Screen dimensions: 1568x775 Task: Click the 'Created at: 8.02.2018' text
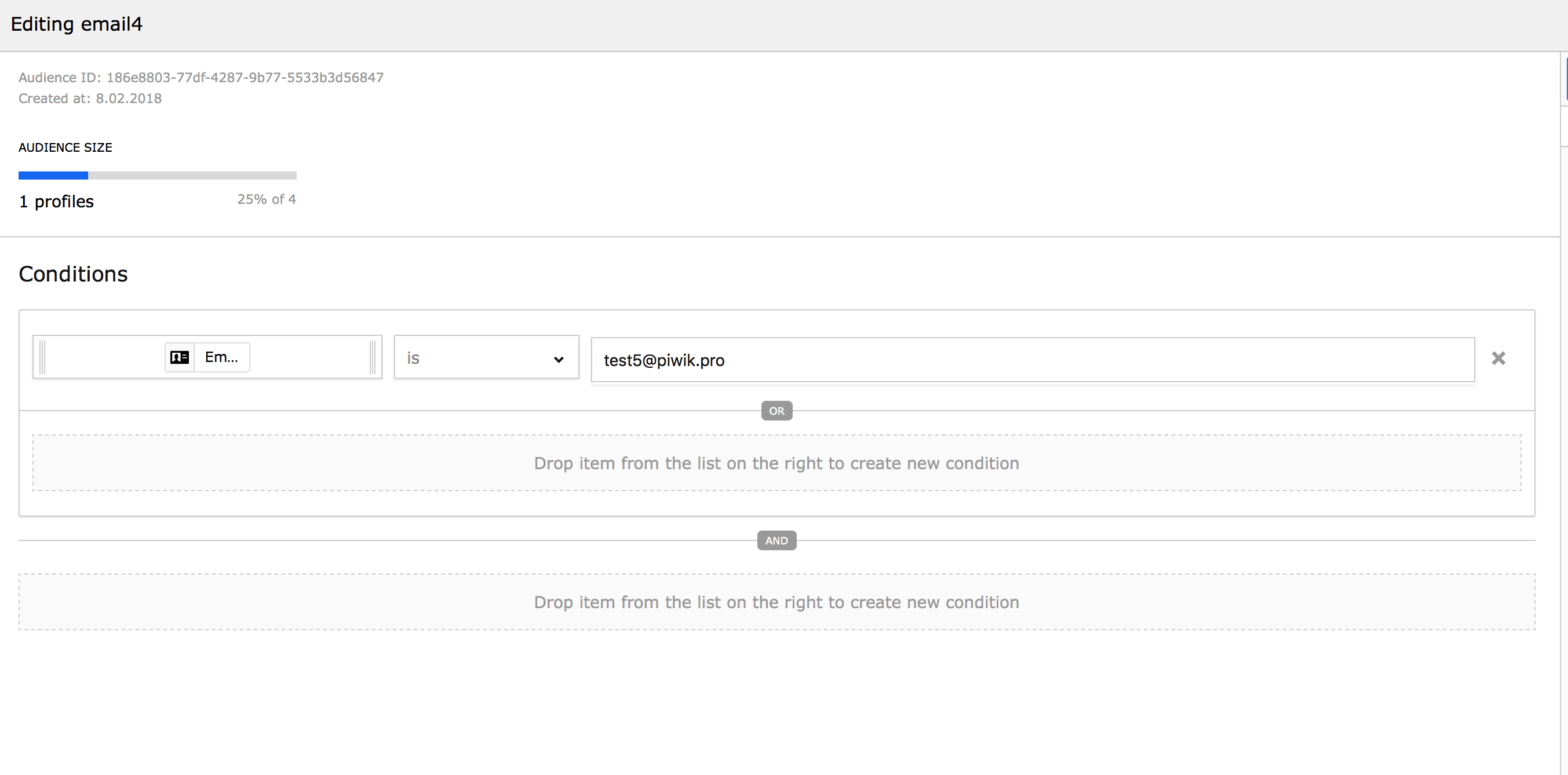90,98
